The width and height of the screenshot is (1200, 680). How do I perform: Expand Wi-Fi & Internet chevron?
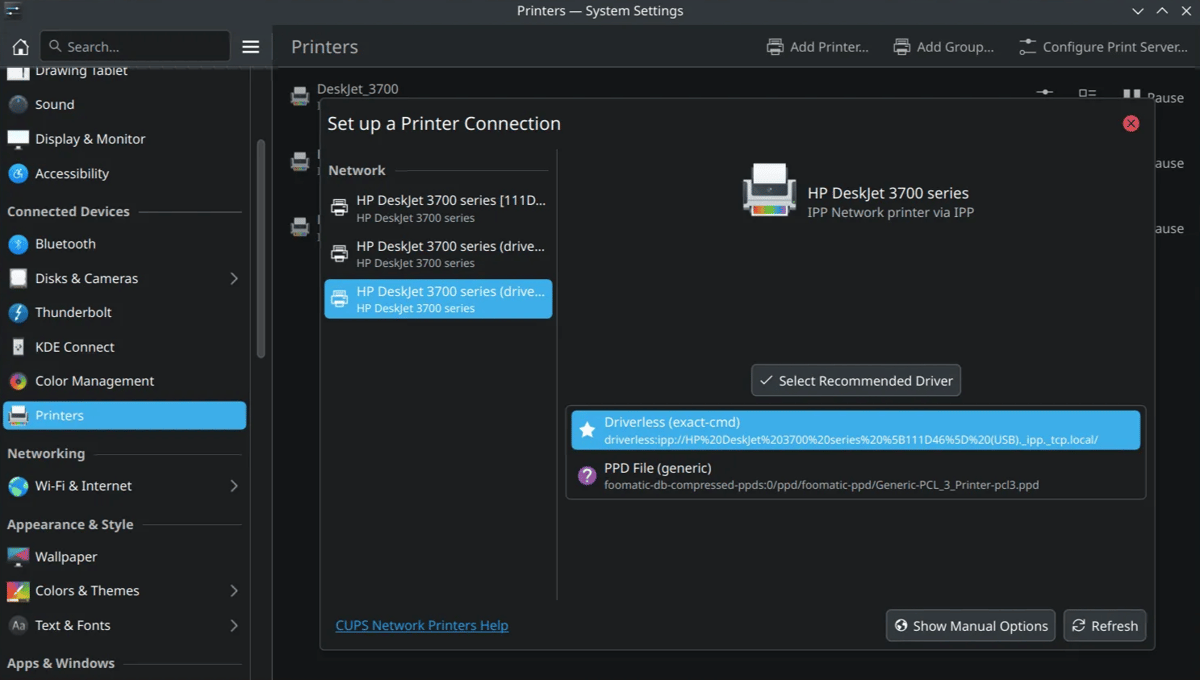click(x=234, y=486)
